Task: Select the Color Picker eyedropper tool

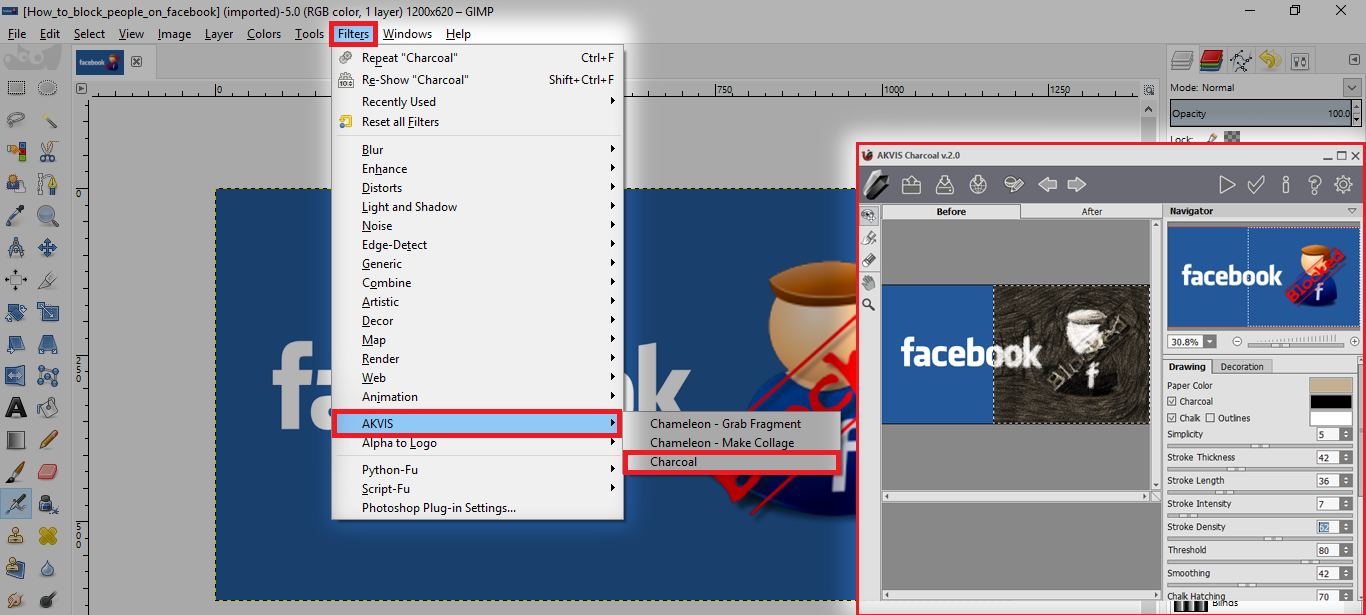Action: [16, 215]
